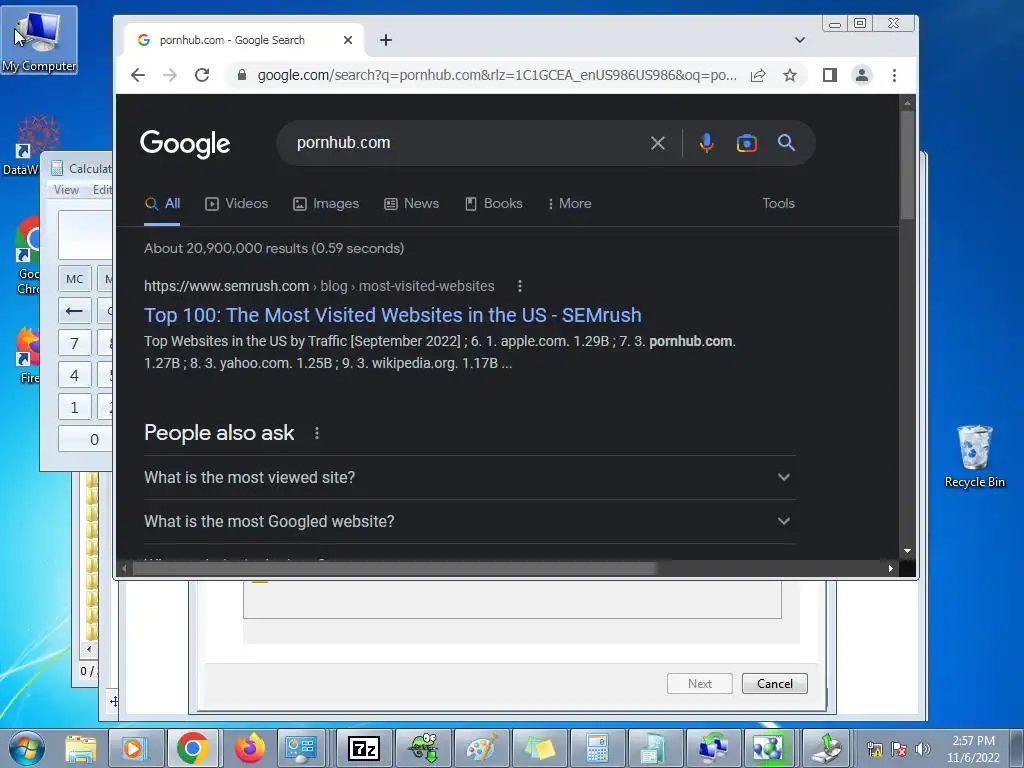Clear the Google search box

pos(658,143)
